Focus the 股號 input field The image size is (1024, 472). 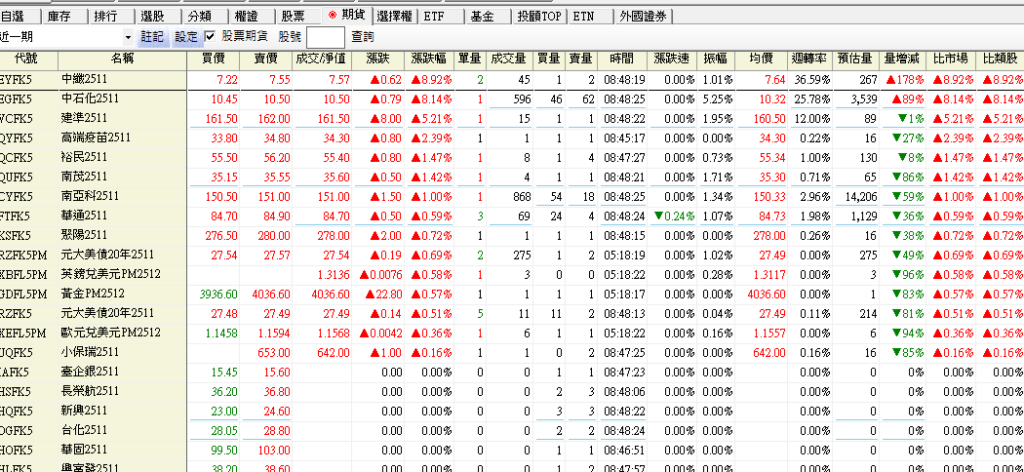(326, 37)
